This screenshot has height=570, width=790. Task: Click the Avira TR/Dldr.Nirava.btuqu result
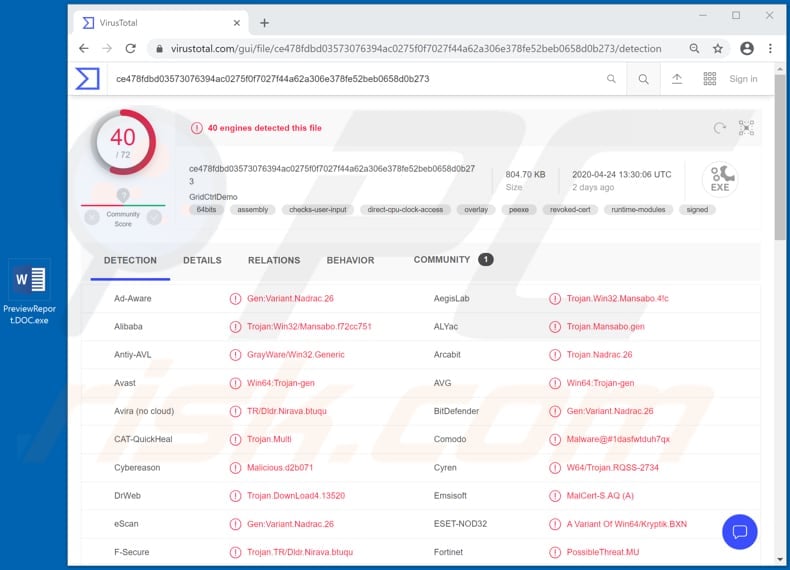click(x=287, y=411)
